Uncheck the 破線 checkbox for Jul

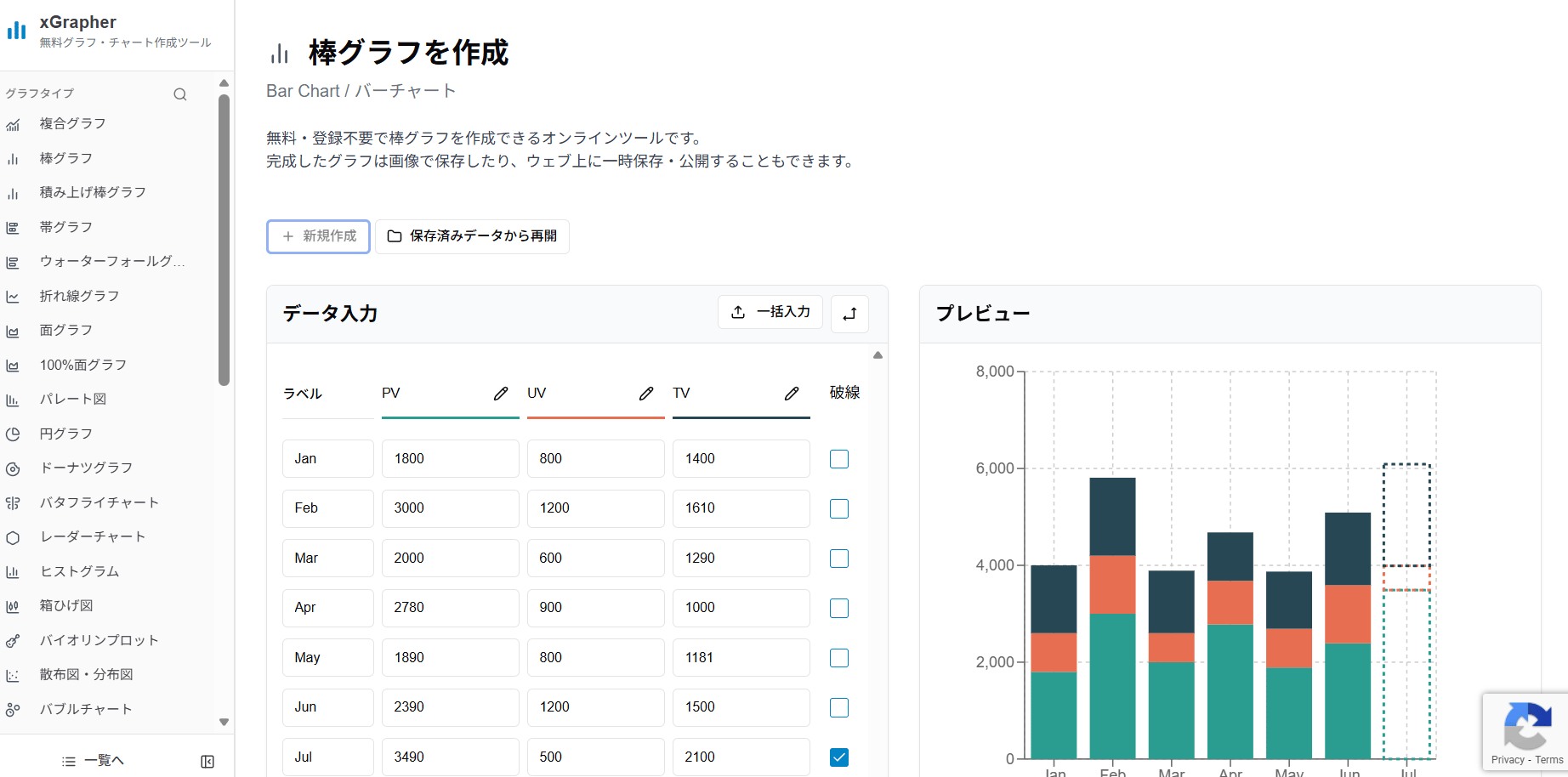[838, 757]
